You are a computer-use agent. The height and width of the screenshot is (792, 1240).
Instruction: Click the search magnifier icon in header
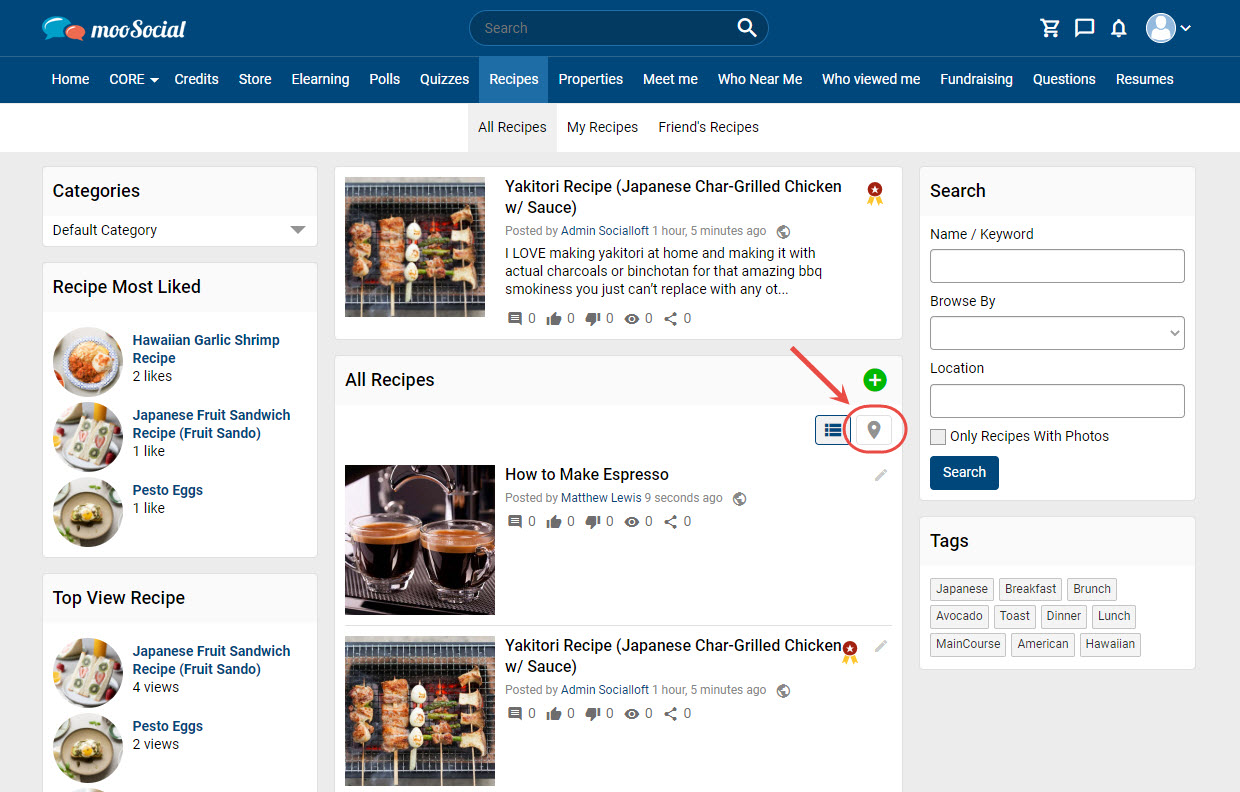click(746, 28)
